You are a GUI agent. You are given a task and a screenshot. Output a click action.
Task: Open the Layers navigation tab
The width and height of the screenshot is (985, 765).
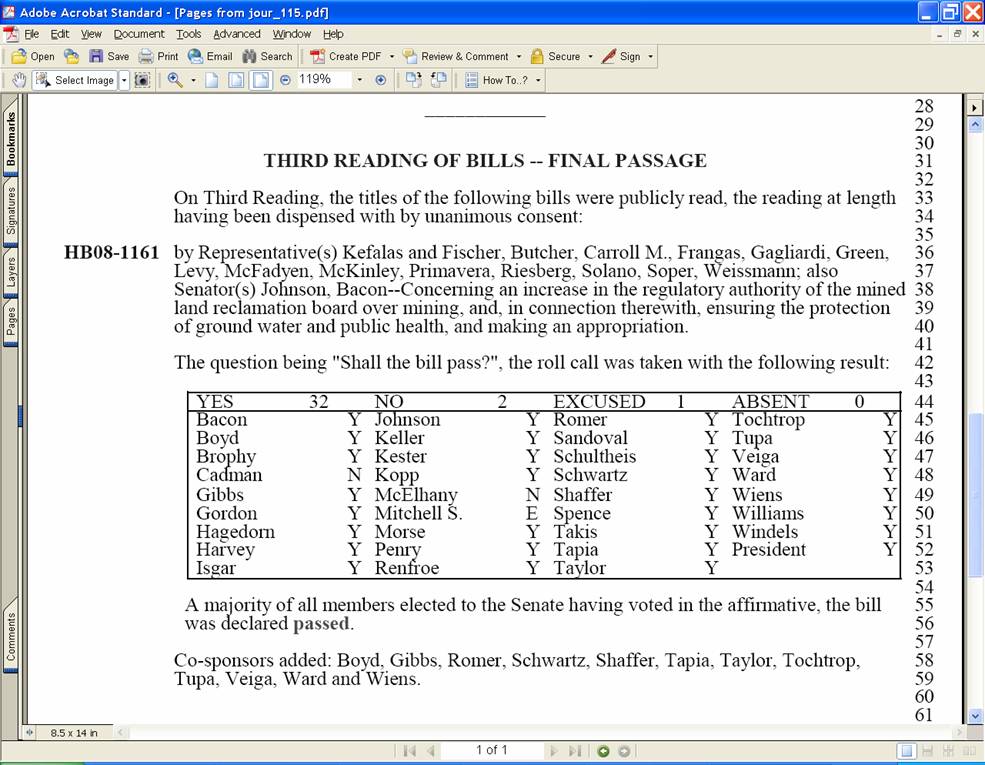coord(11,272)
